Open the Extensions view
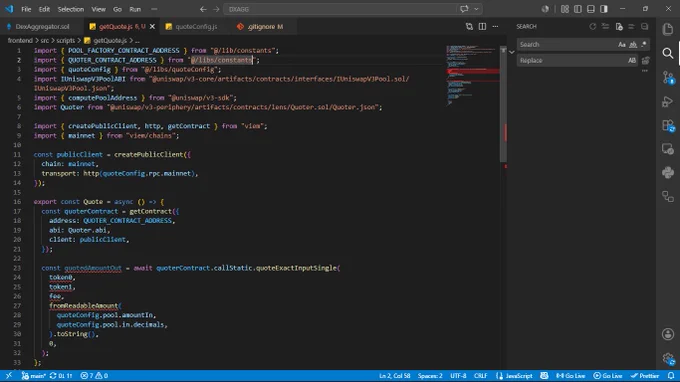 point(668,126)
